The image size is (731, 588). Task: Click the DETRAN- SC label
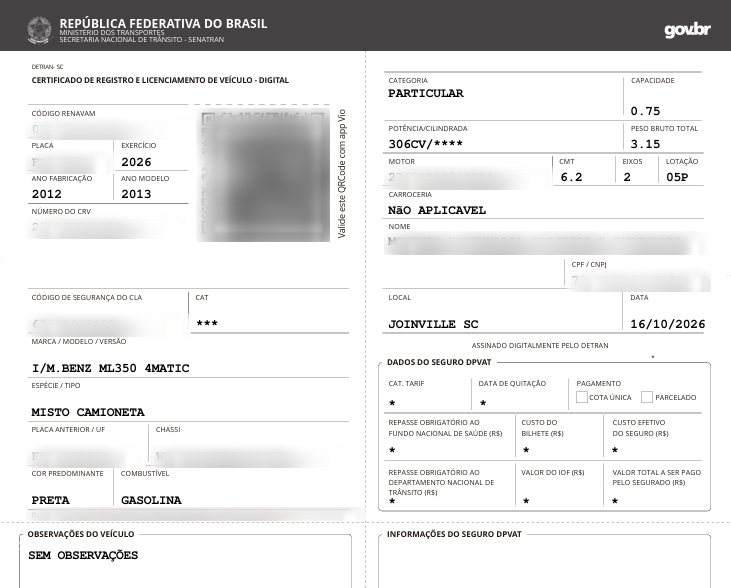[x=47, y=67]
